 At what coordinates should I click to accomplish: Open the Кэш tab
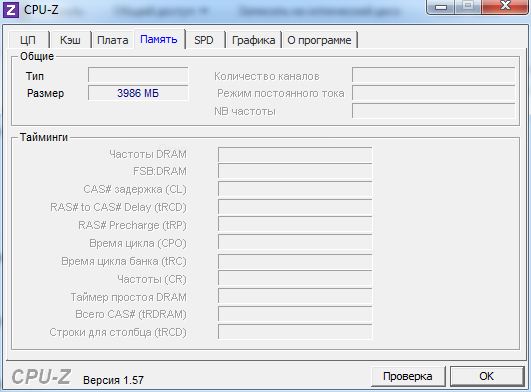click(70, 40)
